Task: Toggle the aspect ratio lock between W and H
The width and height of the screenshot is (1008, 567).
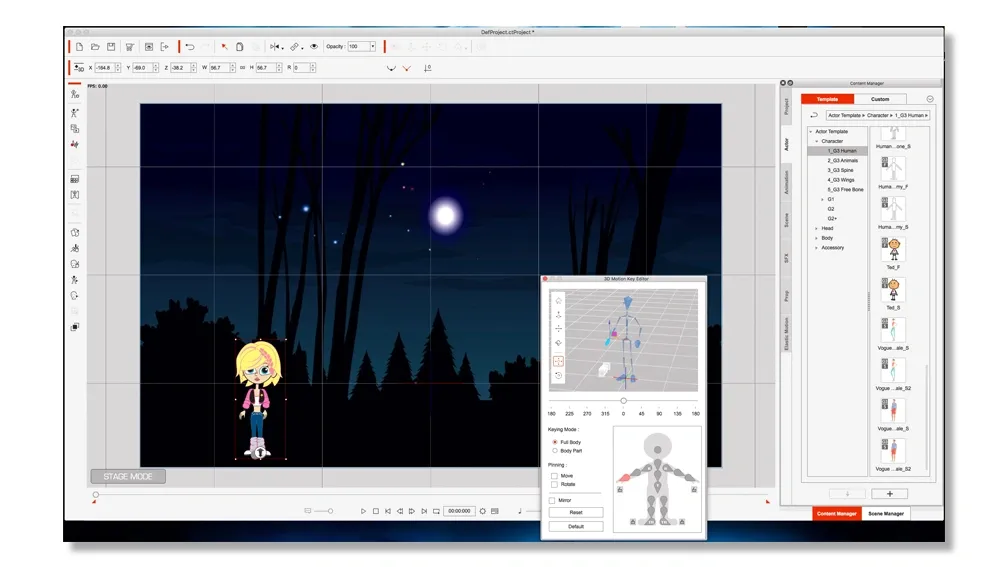Action: tap(242, 68)
